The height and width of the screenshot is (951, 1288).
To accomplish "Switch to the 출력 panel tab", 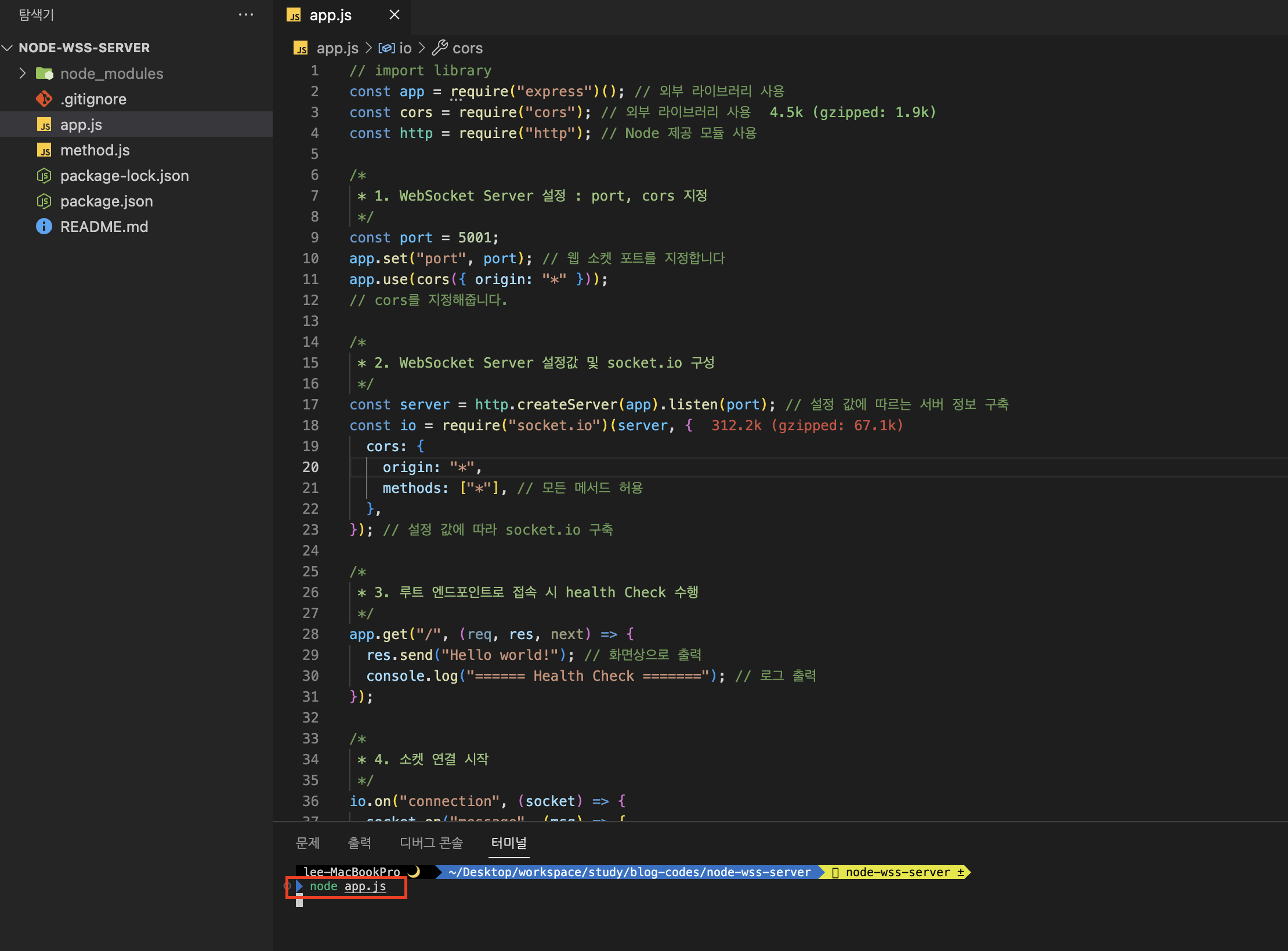I will pyautogui.click(x=359, y=843).
